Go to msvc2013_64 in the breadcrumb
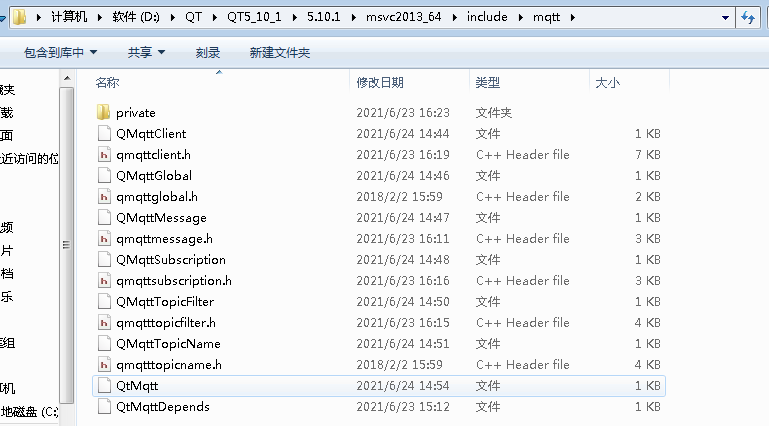The height and width of the screenshot is (426, 769). pos(404,17)
